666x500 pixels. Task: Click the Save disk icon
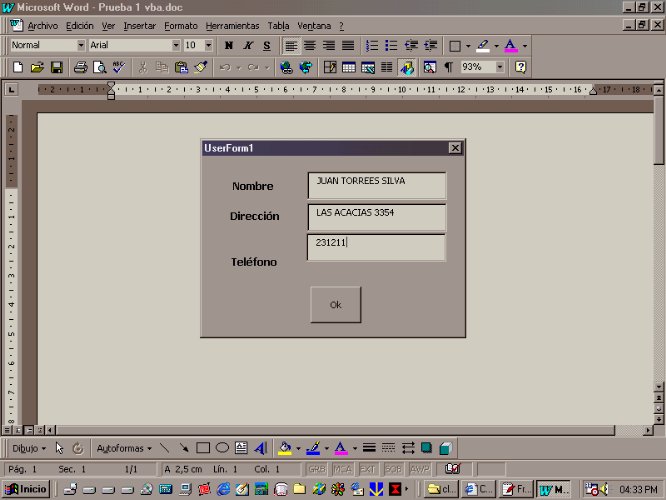(57, 68)
